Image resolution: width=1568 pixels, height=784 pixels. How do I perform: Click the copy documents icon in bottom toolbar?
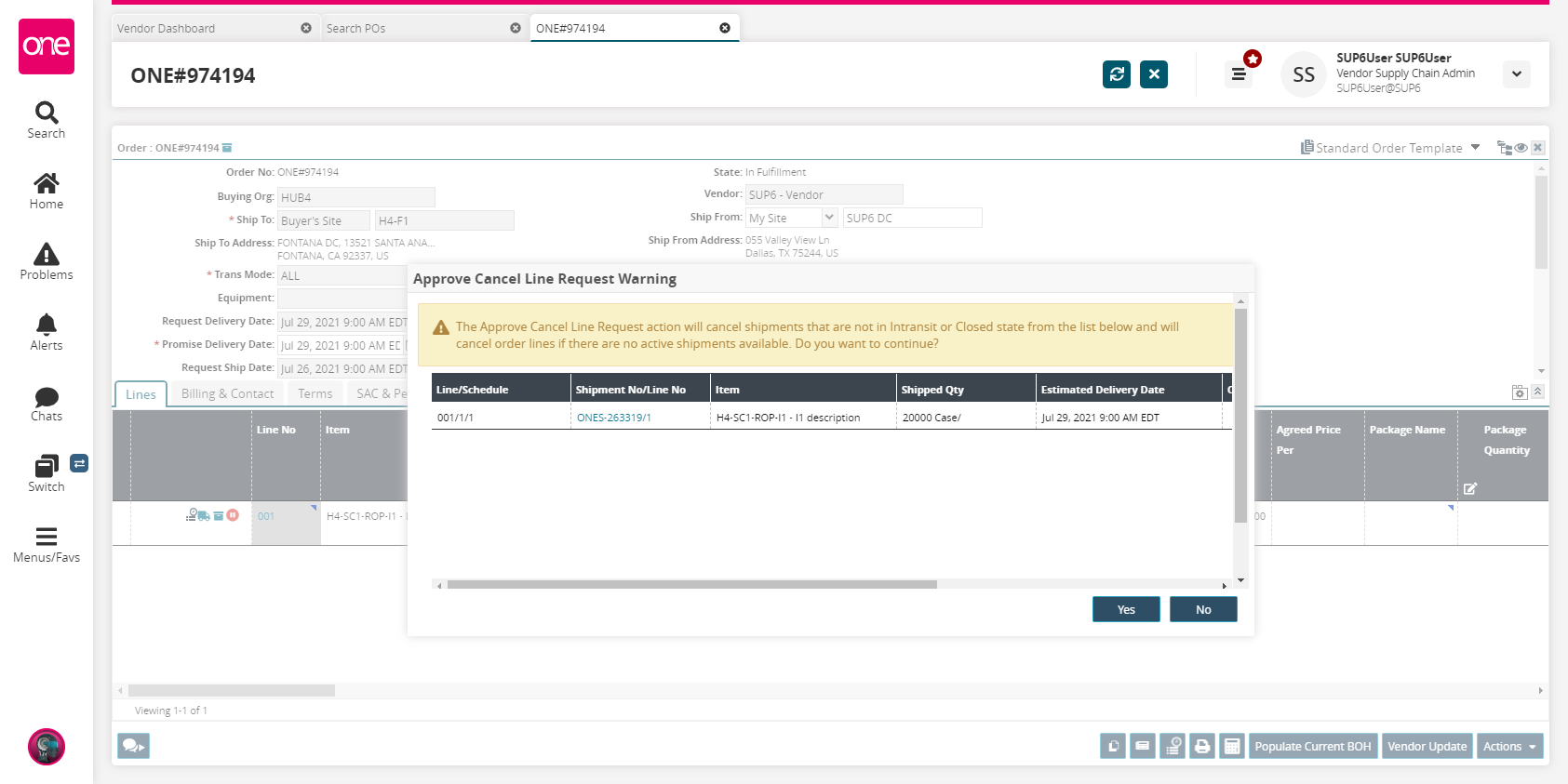1113,746
